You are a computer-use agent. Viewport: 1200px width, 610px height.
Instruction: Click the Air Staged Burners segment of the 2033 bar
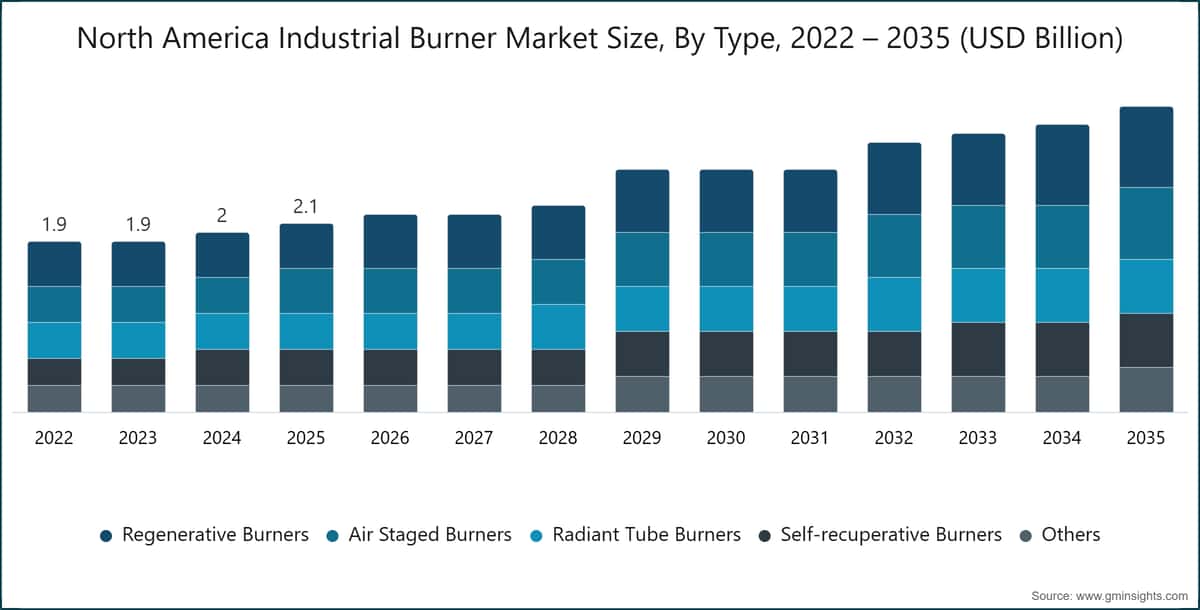(x=978, y=237)
